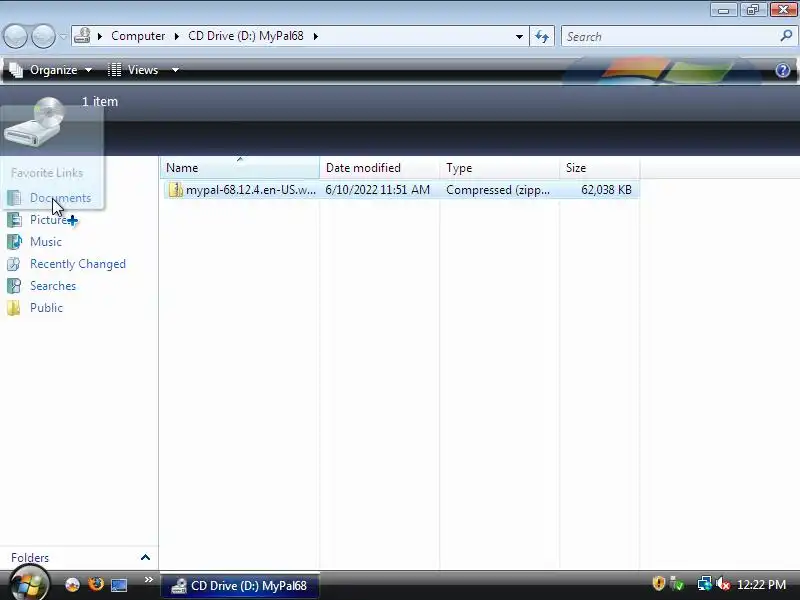
Task: Click the Compressed (zipp... type cell
Action: [x=498, y=190]
